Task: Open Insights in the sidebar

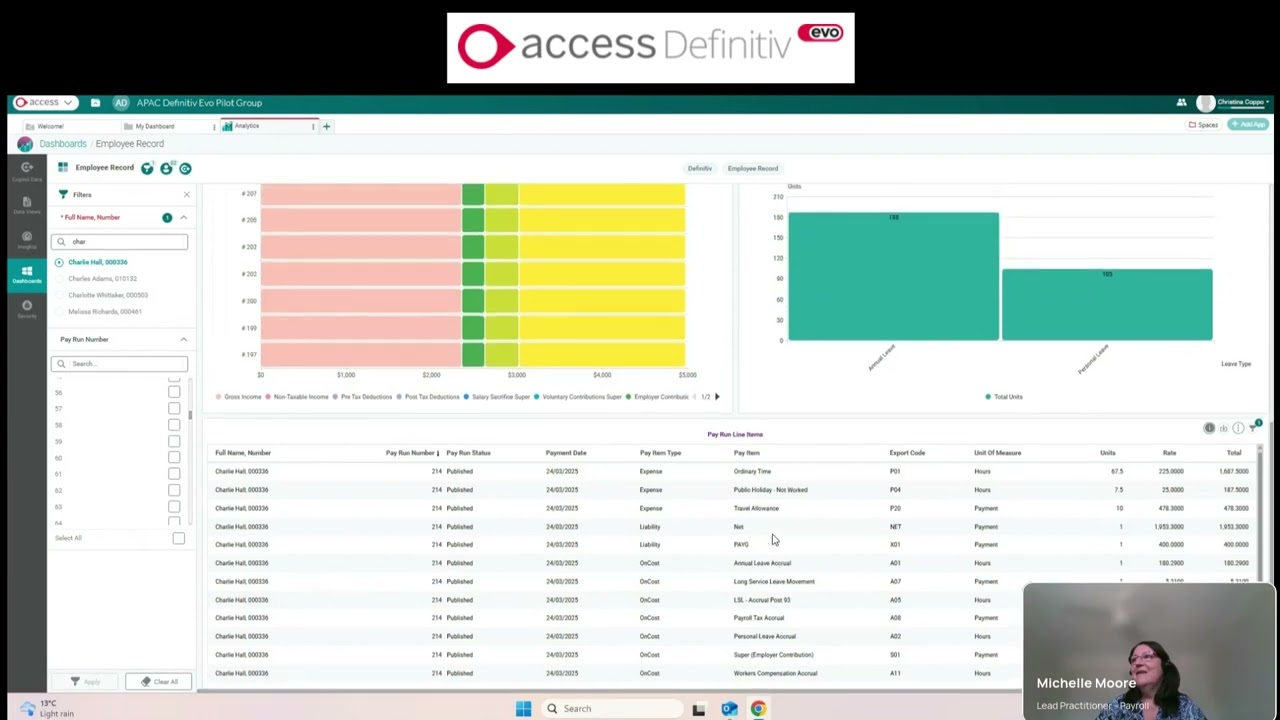Action: [x=27, y=240]
